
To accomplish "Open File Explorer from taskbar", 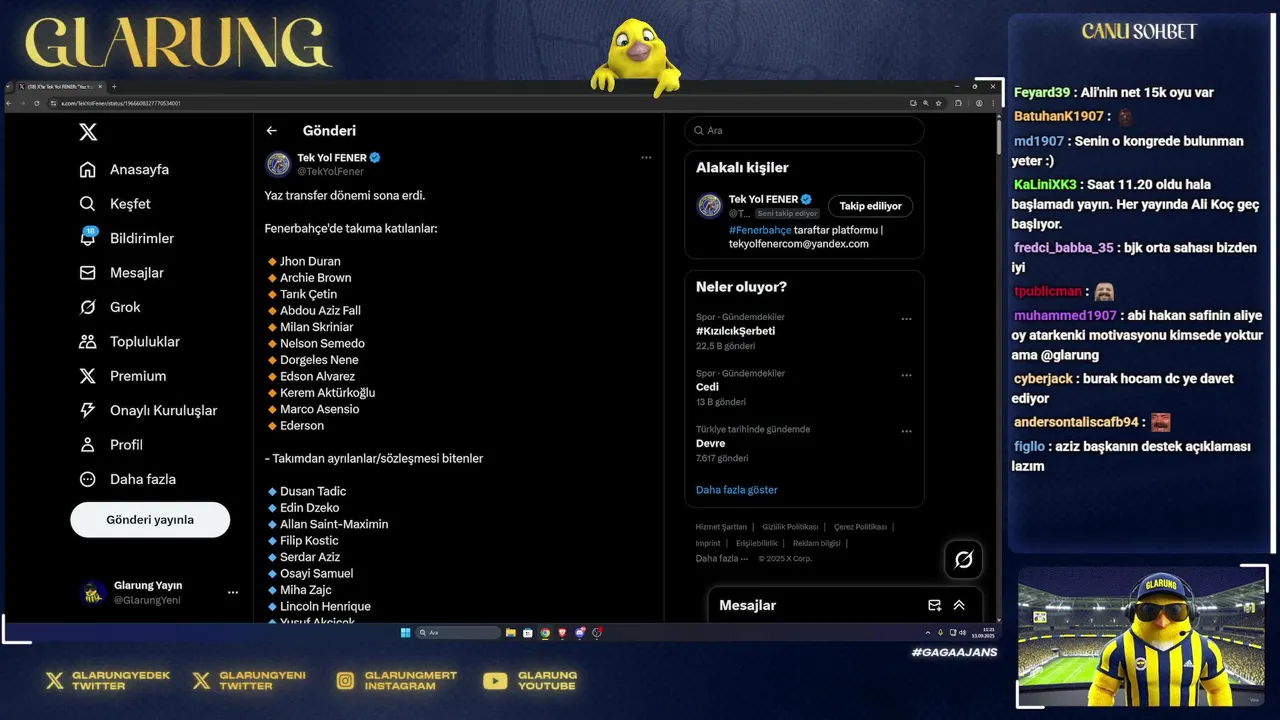I will (x=511, y=633).
